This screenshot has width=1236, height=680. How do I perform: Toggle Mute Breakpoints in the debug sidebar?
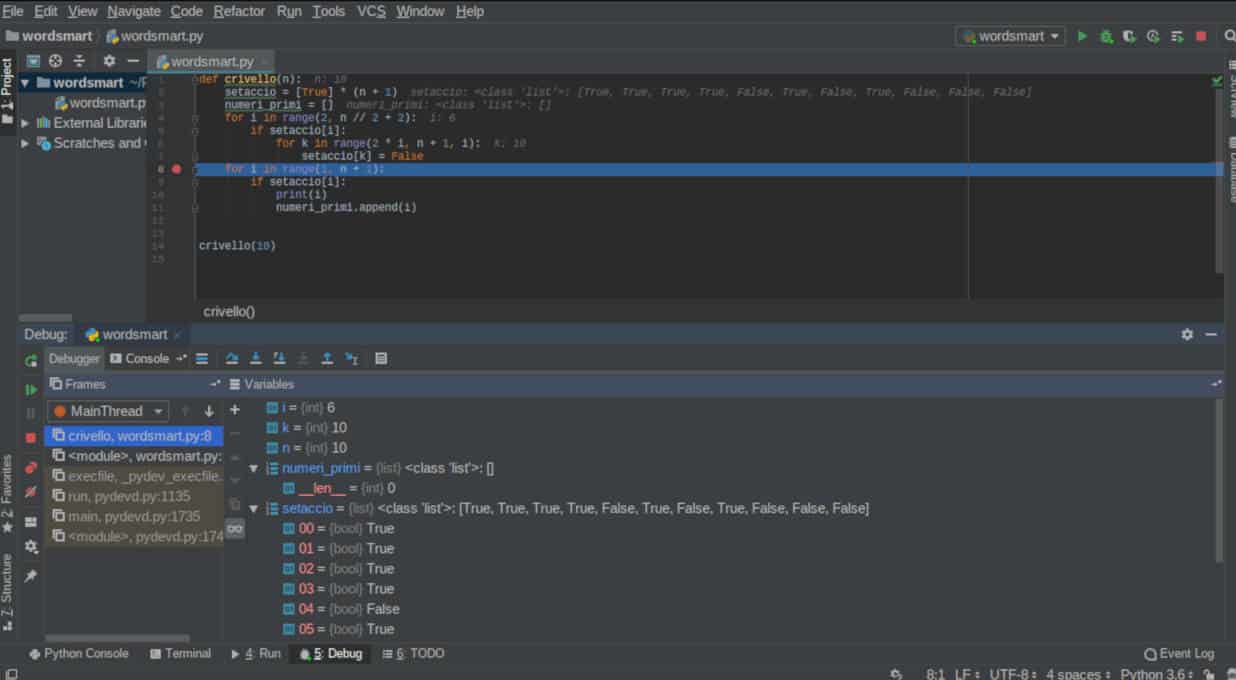coord(31,492)
